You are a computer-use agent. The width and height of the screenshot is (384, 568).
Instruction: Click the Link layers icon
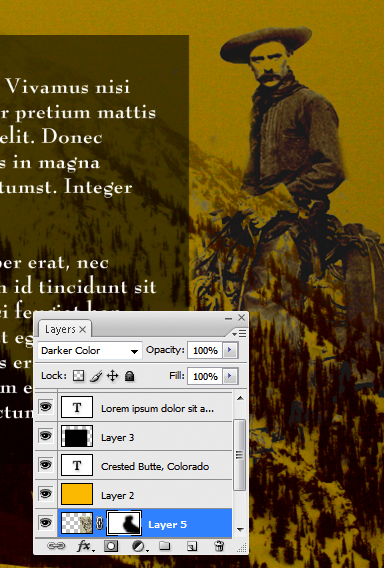coord(56,546)
